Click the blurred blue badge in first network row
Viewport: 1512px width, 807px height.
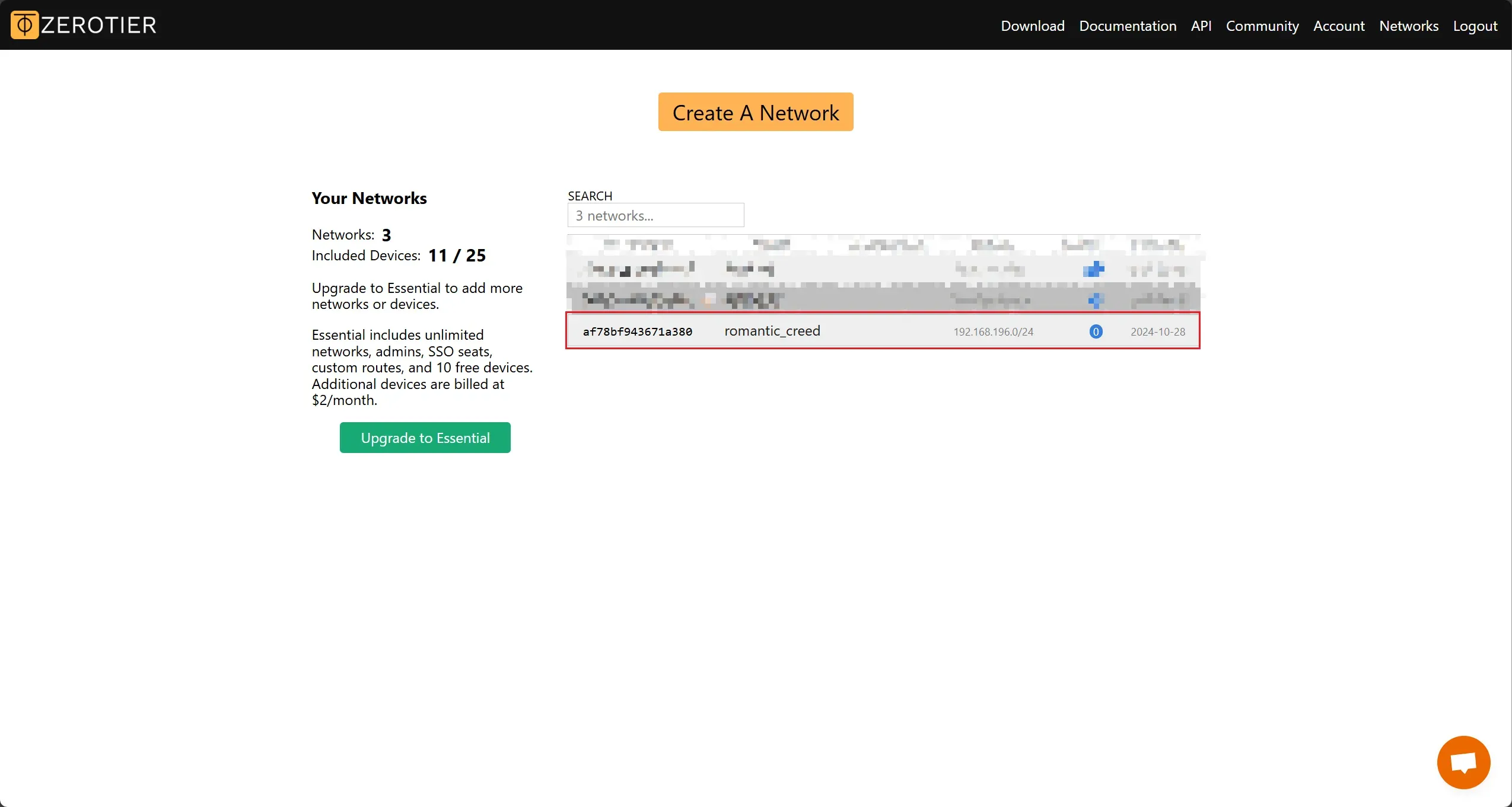coord(1093,269)
